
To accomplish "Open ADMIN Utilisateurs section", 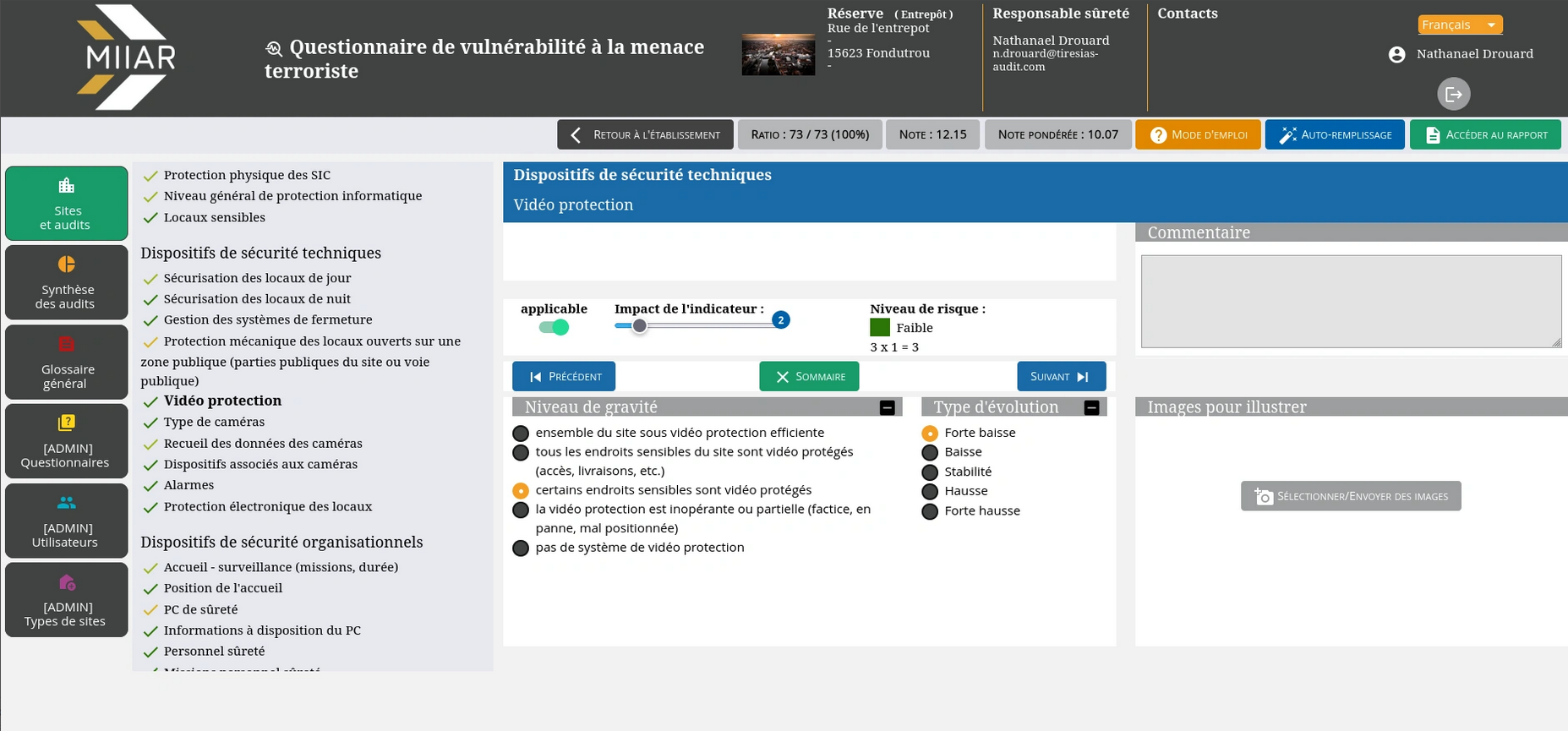I will (x=67, y=521).
